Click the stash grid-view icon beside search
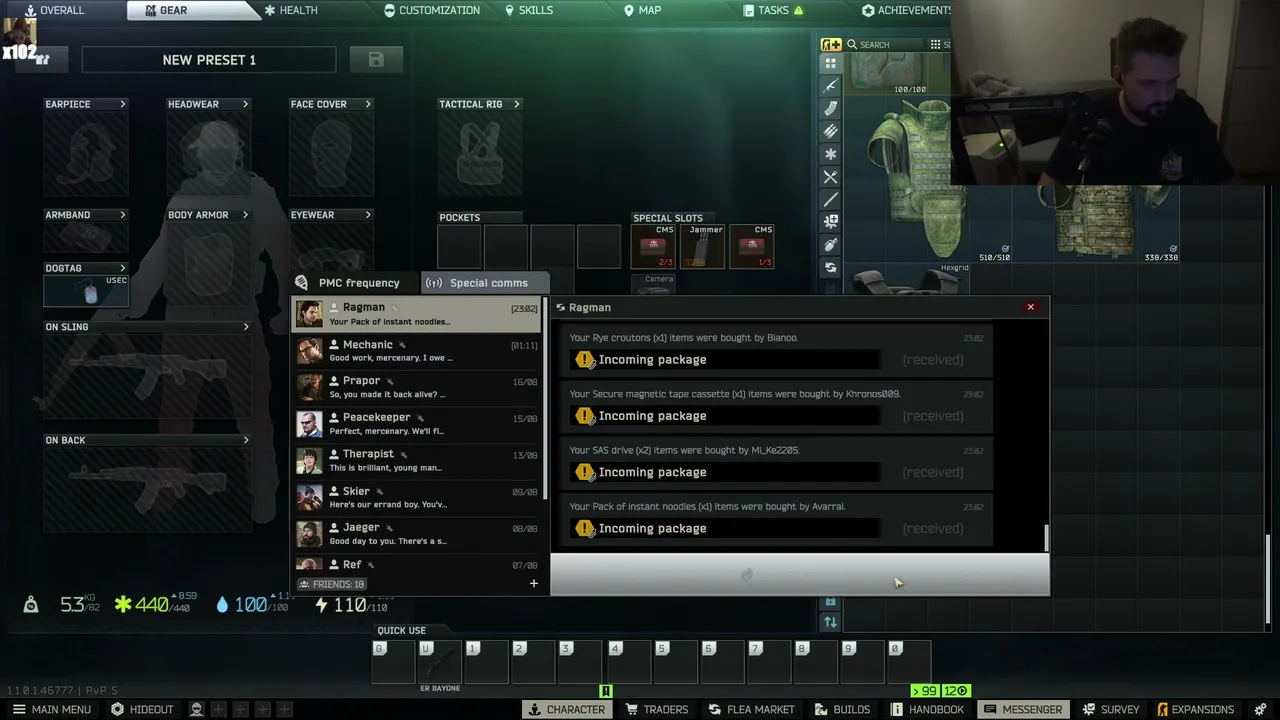This screenshot has height=720, width=1280. [935, 45]
